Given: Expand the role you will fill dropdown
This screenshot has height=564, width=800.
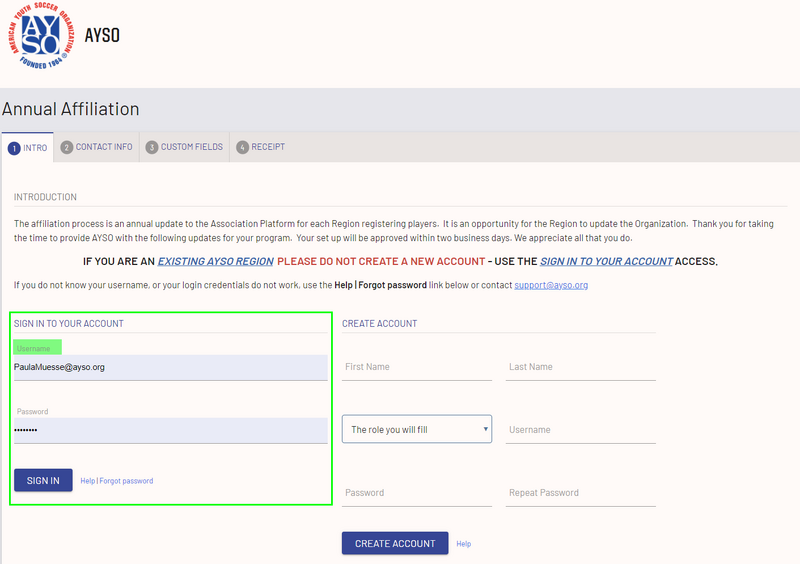Looking at the screenshot, I should click(x=416, y=429).
